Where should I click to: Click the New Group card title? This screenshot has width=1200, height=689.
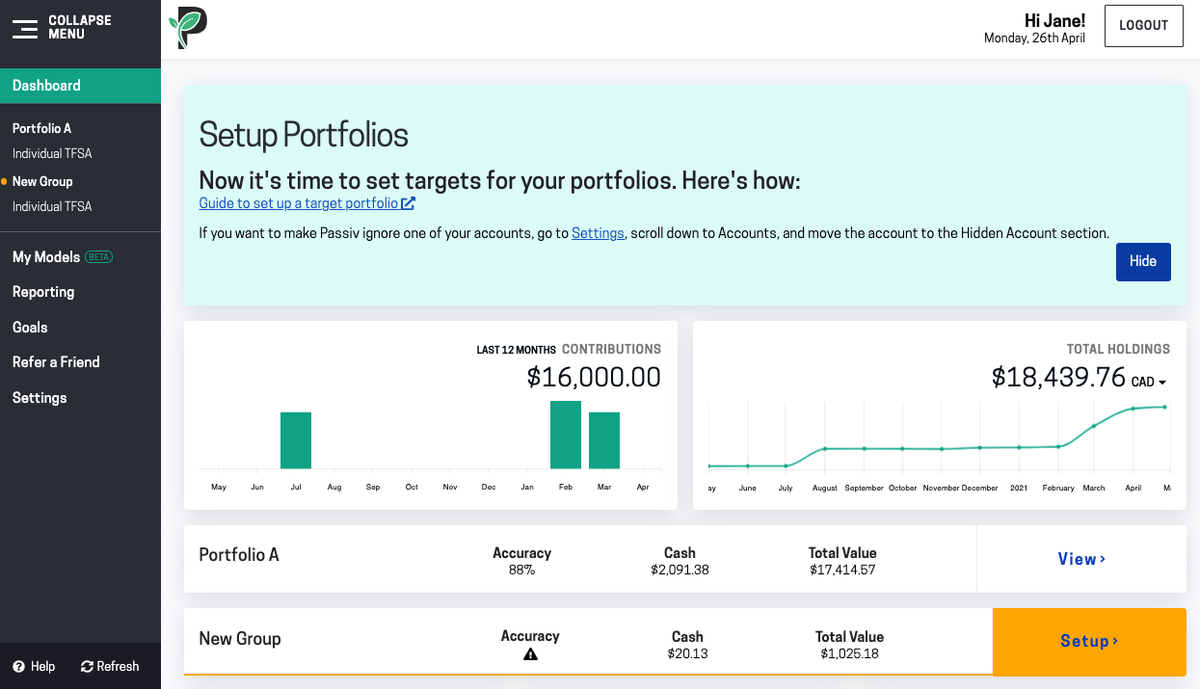[x=240, y=639]
